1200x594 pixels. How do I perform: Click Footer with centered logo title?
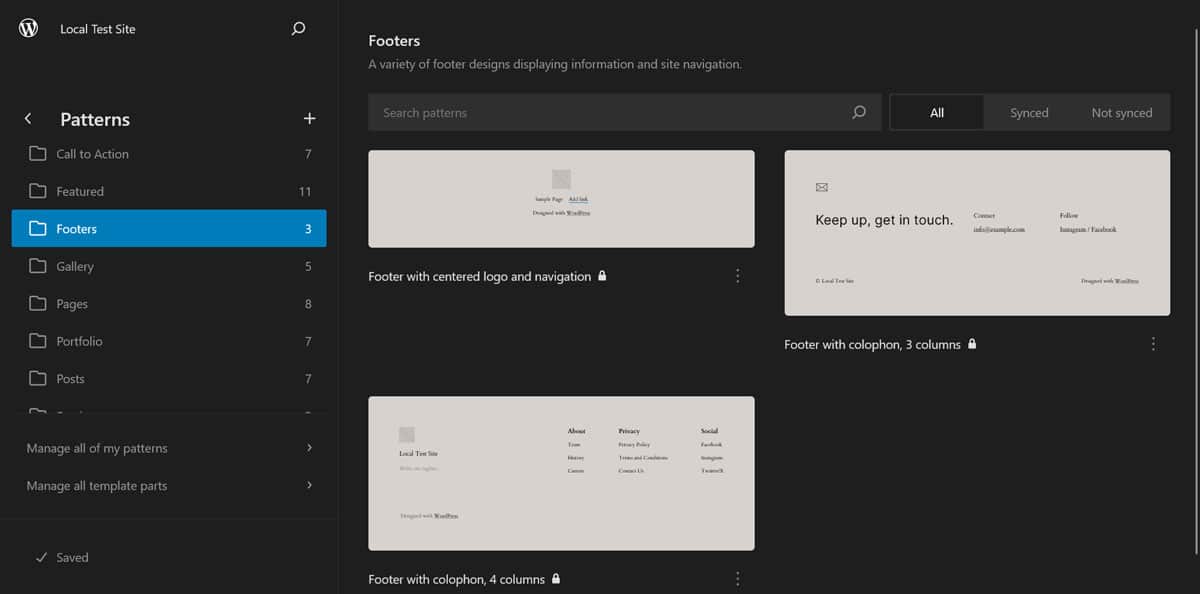479,276
